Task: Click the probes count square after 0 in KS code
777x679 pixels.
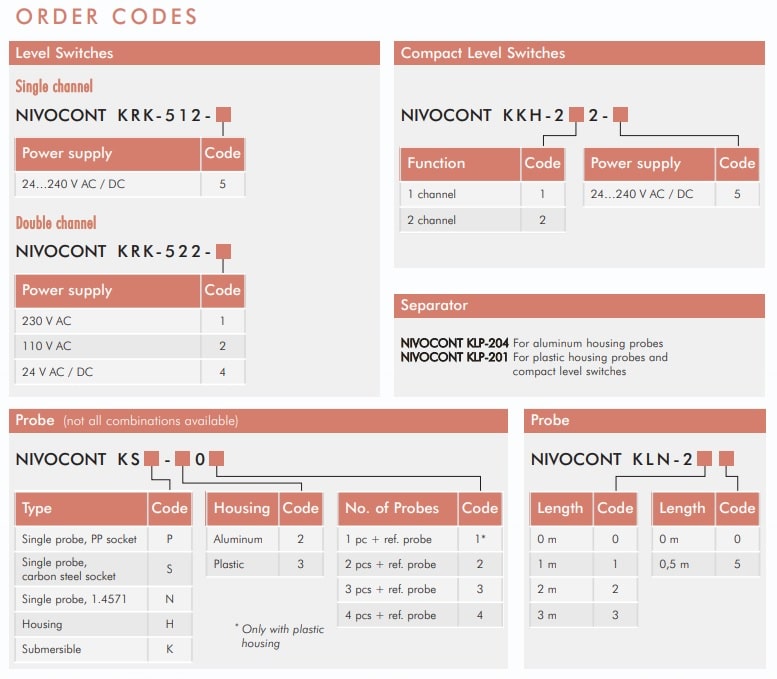Action: 217,458
